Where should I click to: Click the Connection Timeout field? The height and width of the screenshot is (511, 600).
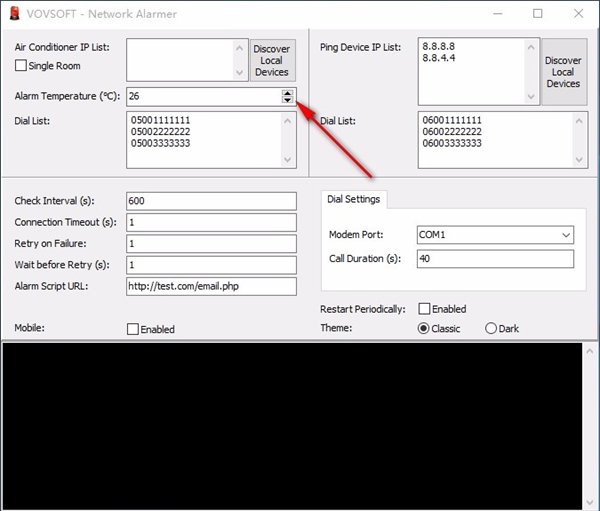[211, 222]
